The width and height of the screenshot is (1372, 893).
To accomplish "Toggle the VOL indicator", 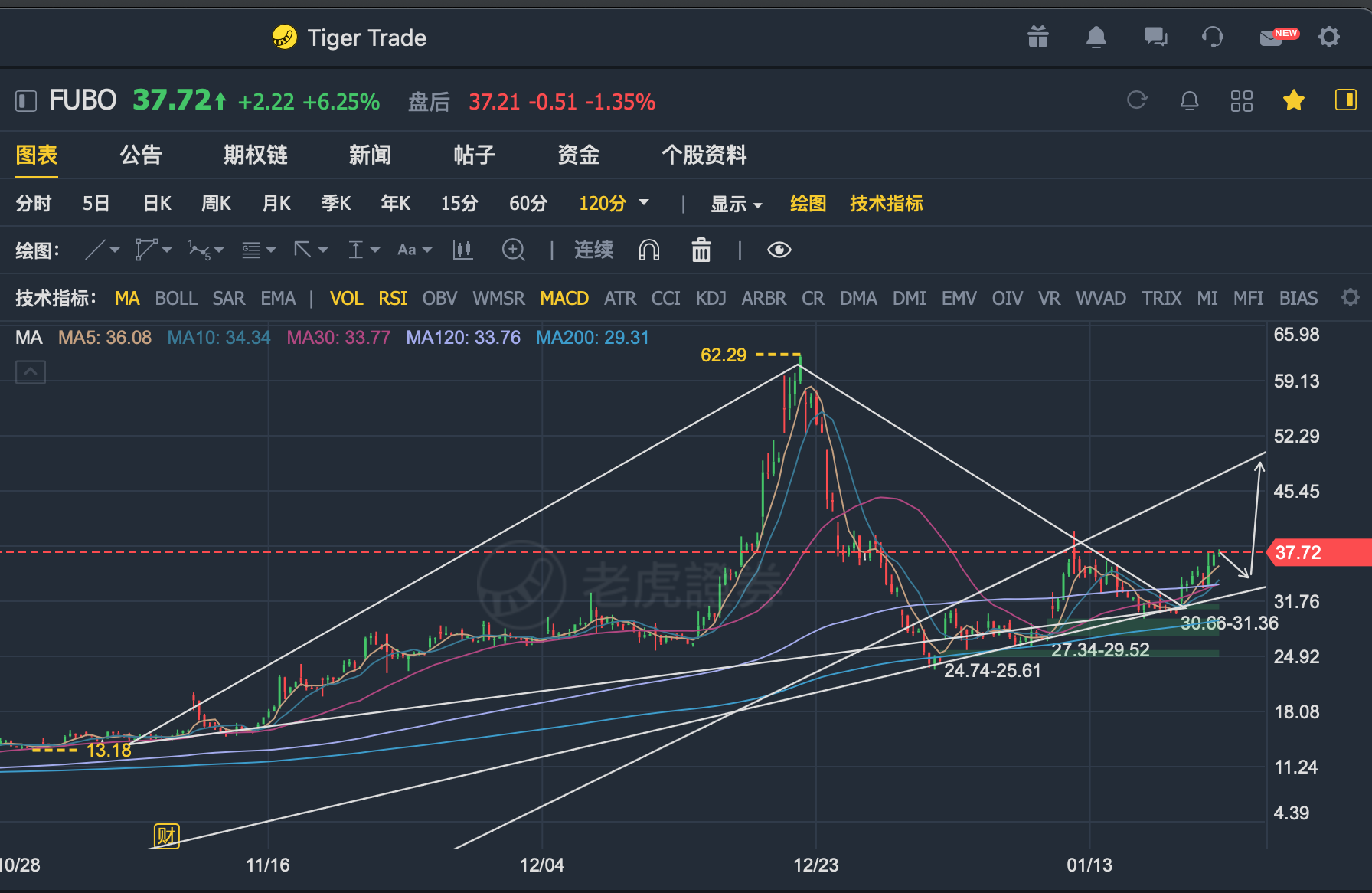I will tap(346, 298).
